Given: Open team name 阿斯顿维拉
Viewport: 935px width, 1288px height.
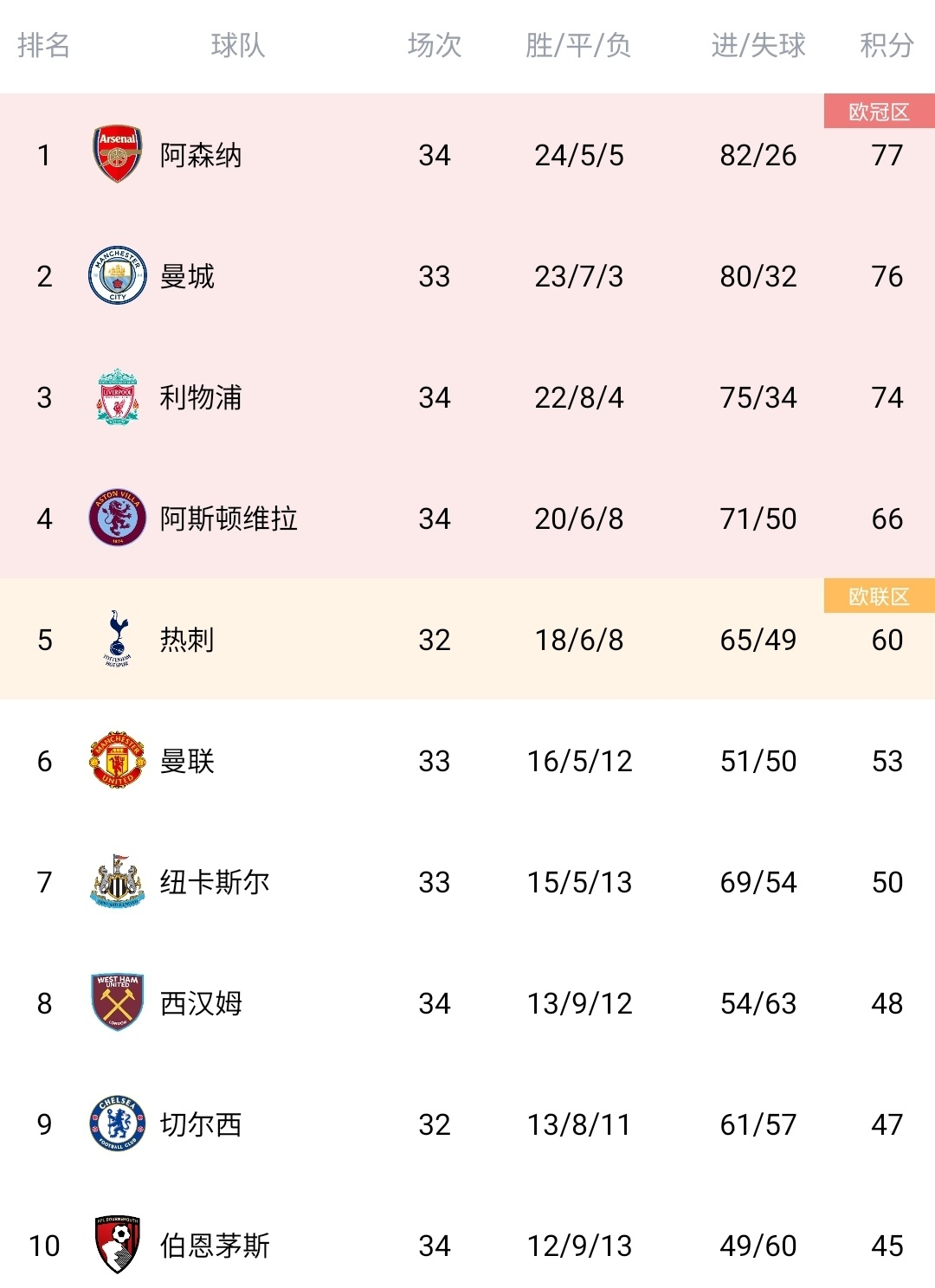Looking at the screenshot, I should pyautogui.click(x=229, y=519).
